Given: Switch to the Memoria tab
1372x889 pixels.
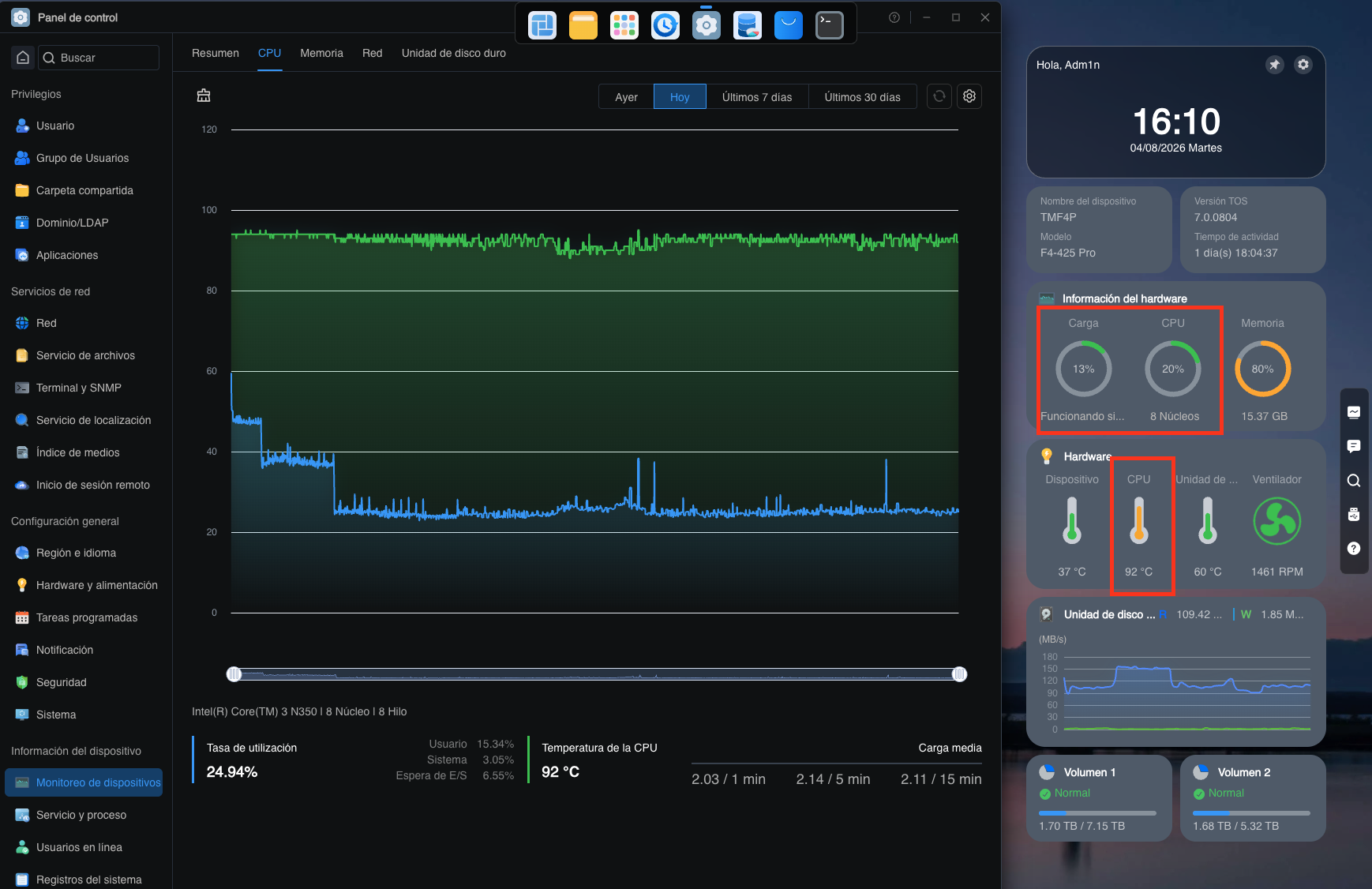Looking at the screenshot, I should coord(321,53).
